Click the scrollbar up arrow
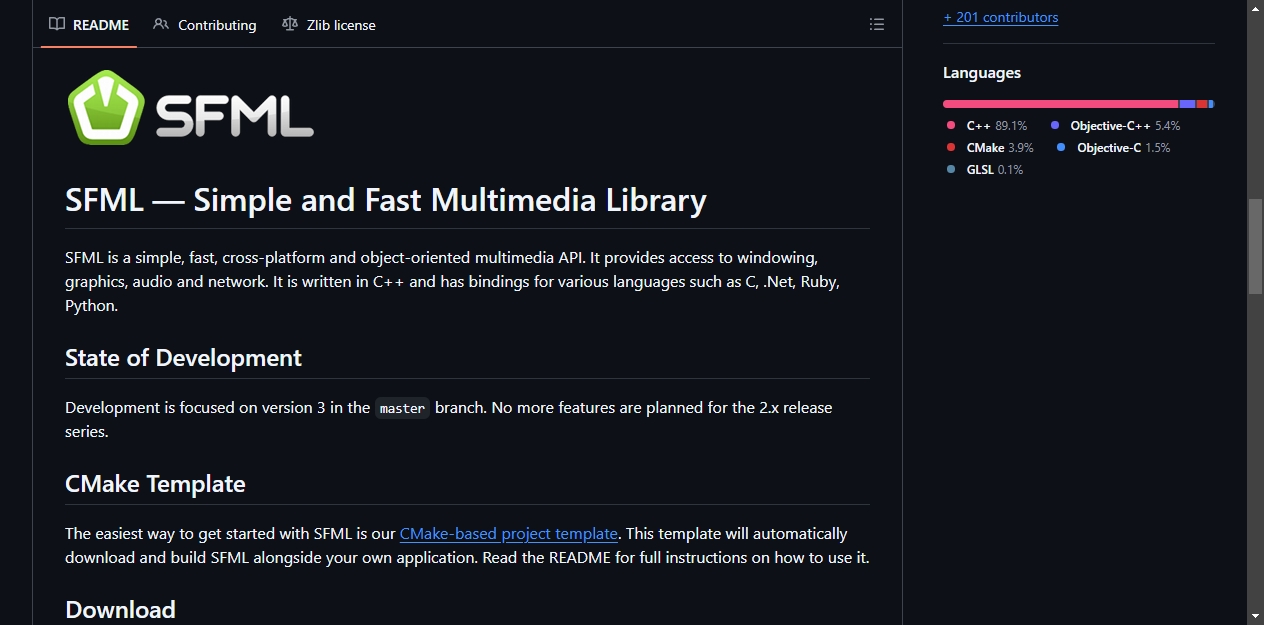1264x625 pixels. tap(1255, 8)
